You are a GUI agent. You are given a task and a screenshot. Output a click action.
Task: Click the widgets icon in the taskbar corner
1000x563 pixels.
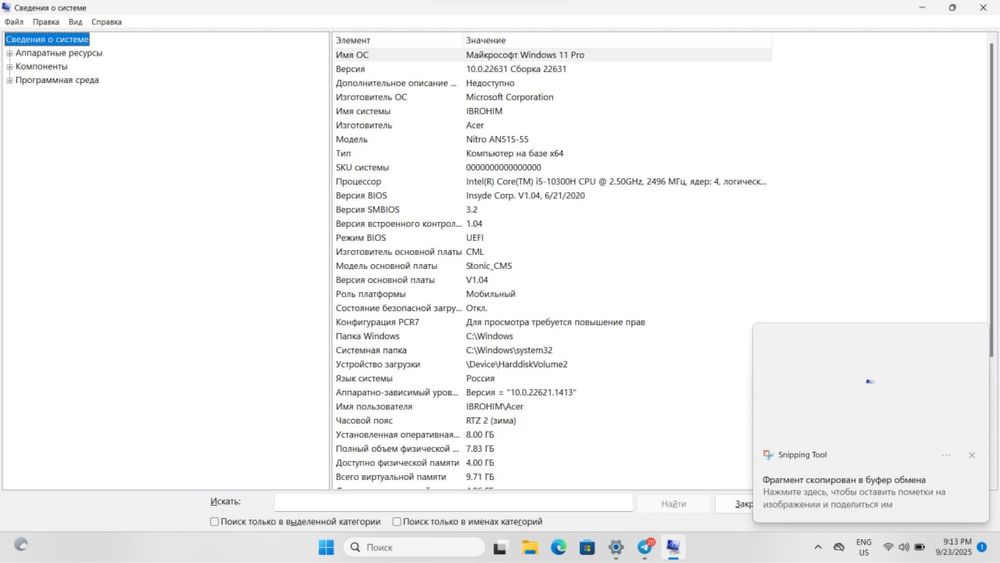pyautogui.click(x=21, y=545)
